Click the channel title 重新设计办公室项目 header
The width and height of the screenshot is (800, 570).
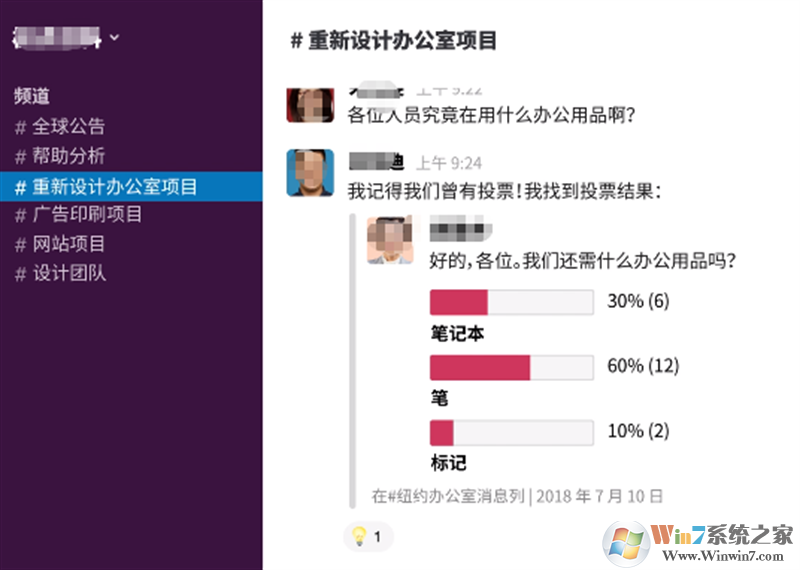click(393, 41)
